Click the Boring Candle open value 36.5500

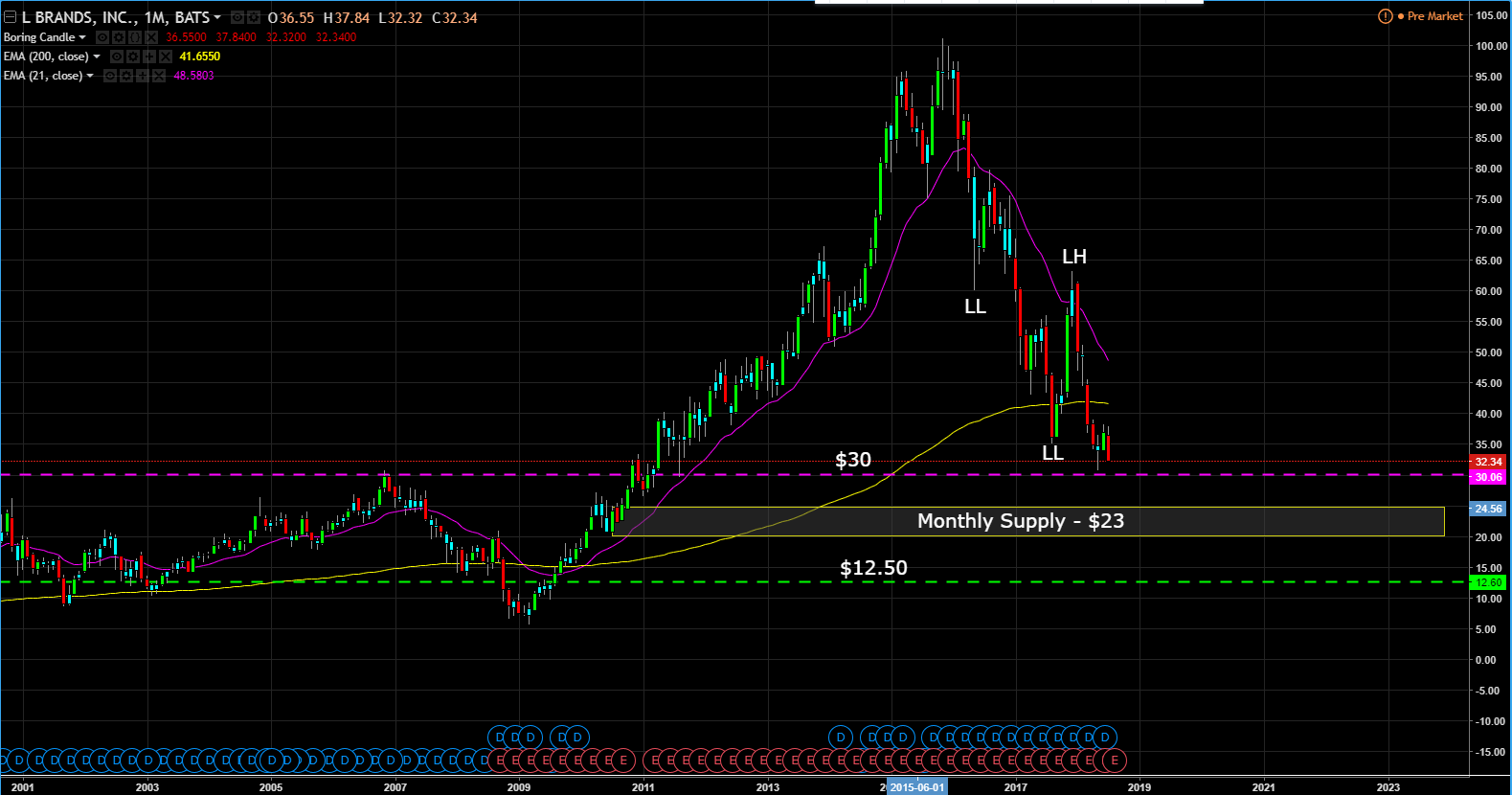tap(186, 37)
